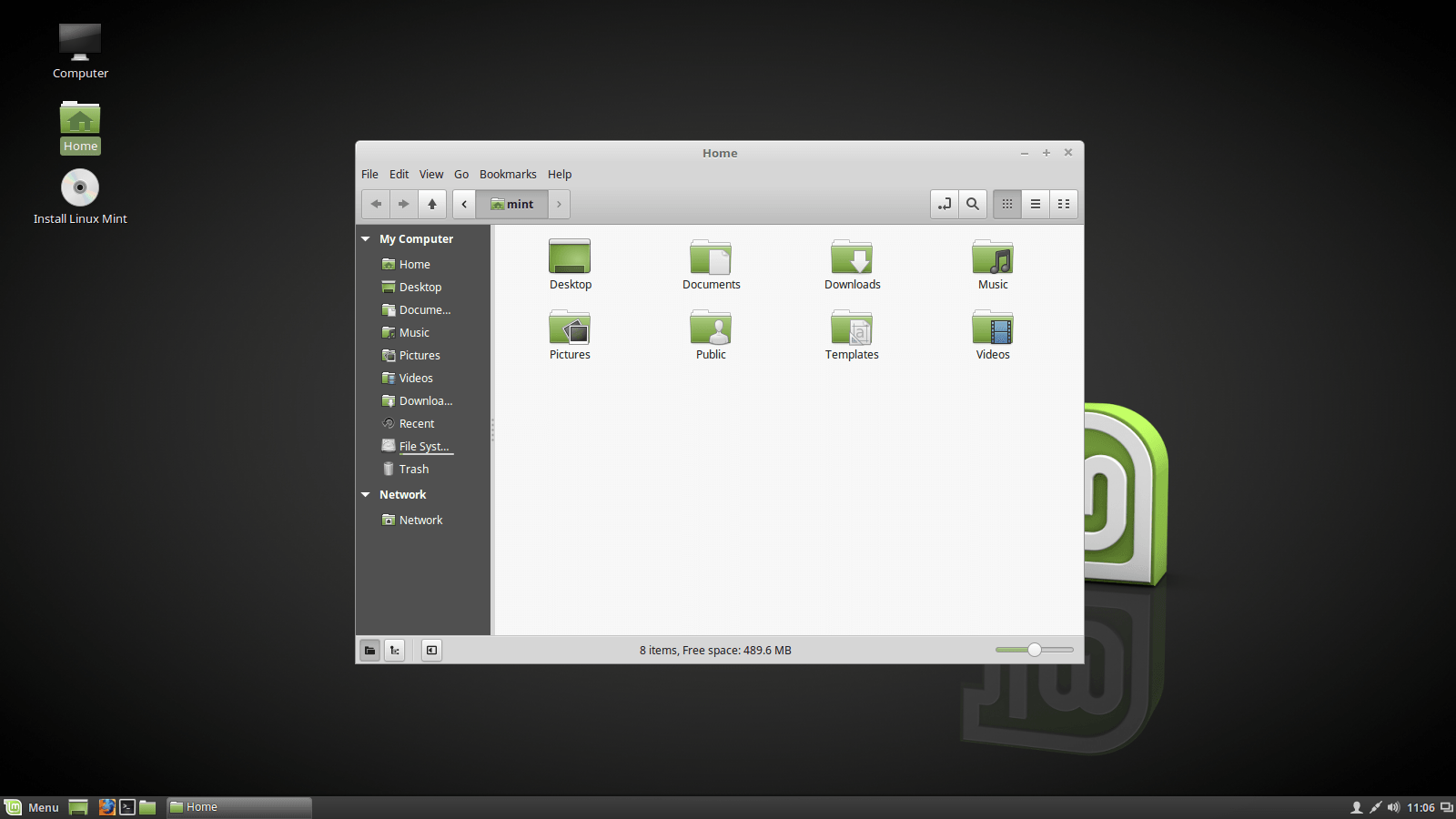Screen dimensions: 1456x819
Task: Show tree view in the sidebar
Action: (x=394, y=651)
